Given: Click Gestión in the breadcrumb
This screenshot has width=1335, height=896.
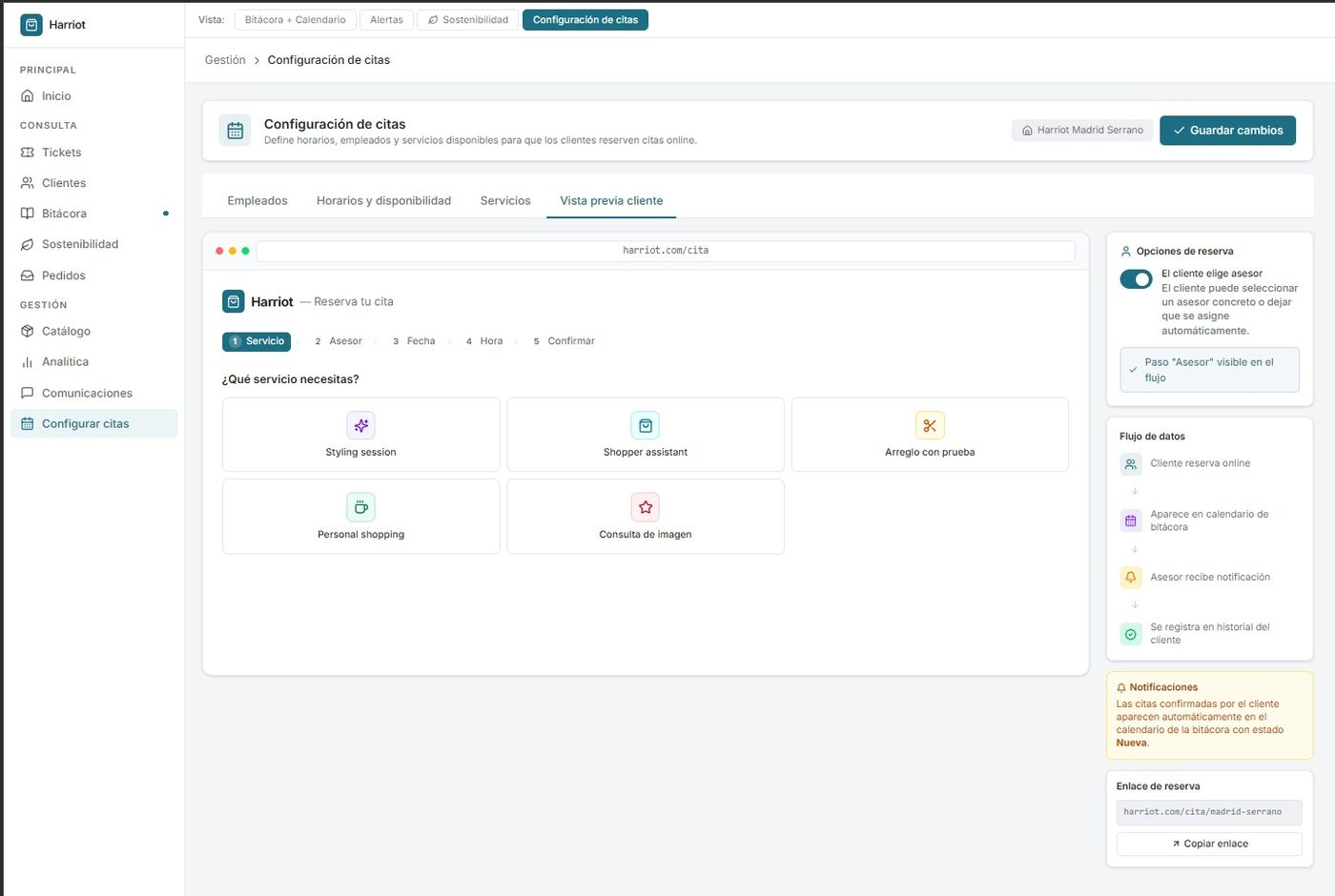Looking at the screenshot, I should click(225, 60).
